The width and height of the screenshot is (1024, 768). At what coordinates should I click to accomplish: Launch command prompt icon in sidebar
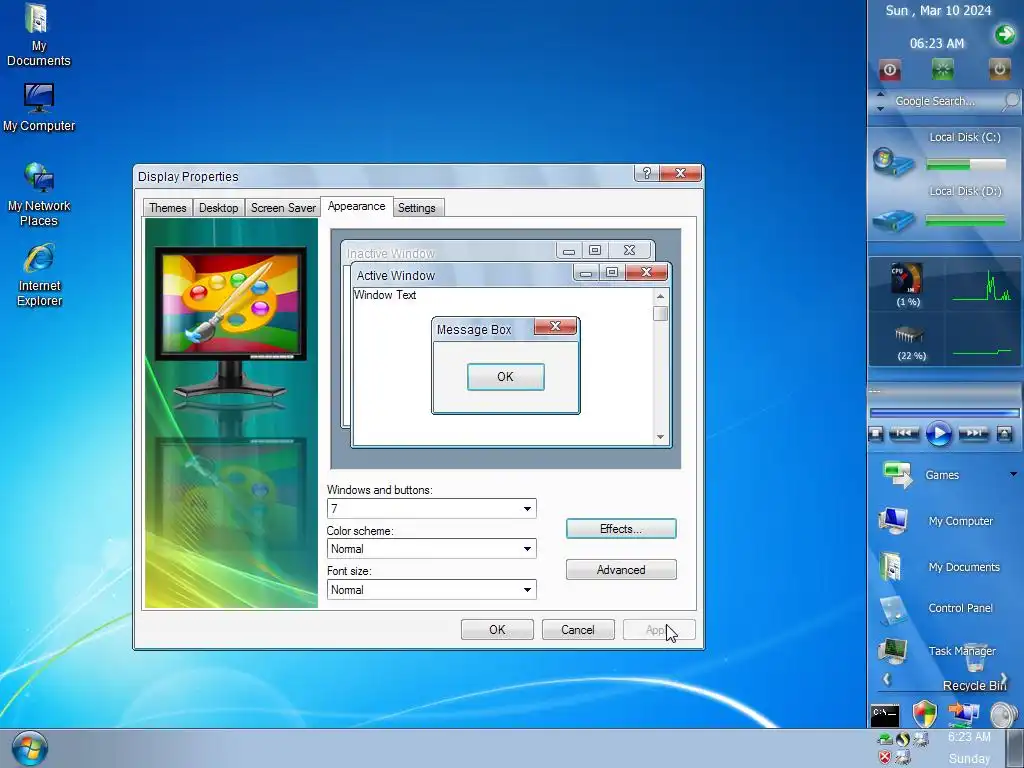(885, 716)
